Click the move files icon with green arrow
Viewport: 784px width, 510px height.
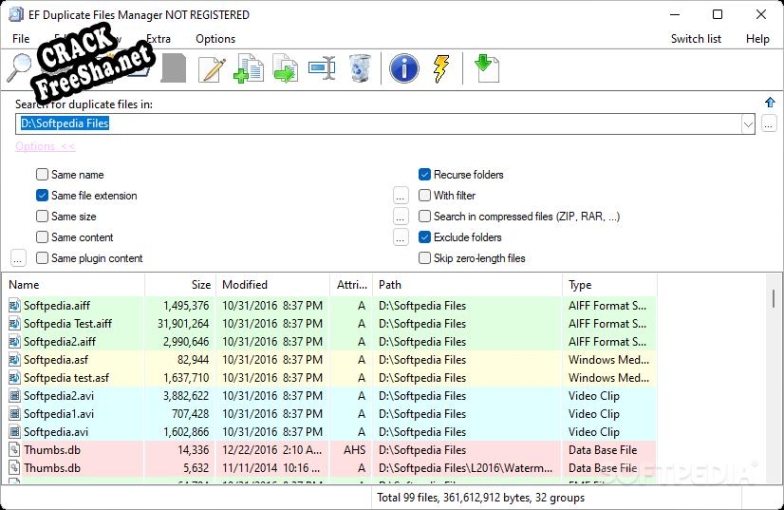pos(286,68)
